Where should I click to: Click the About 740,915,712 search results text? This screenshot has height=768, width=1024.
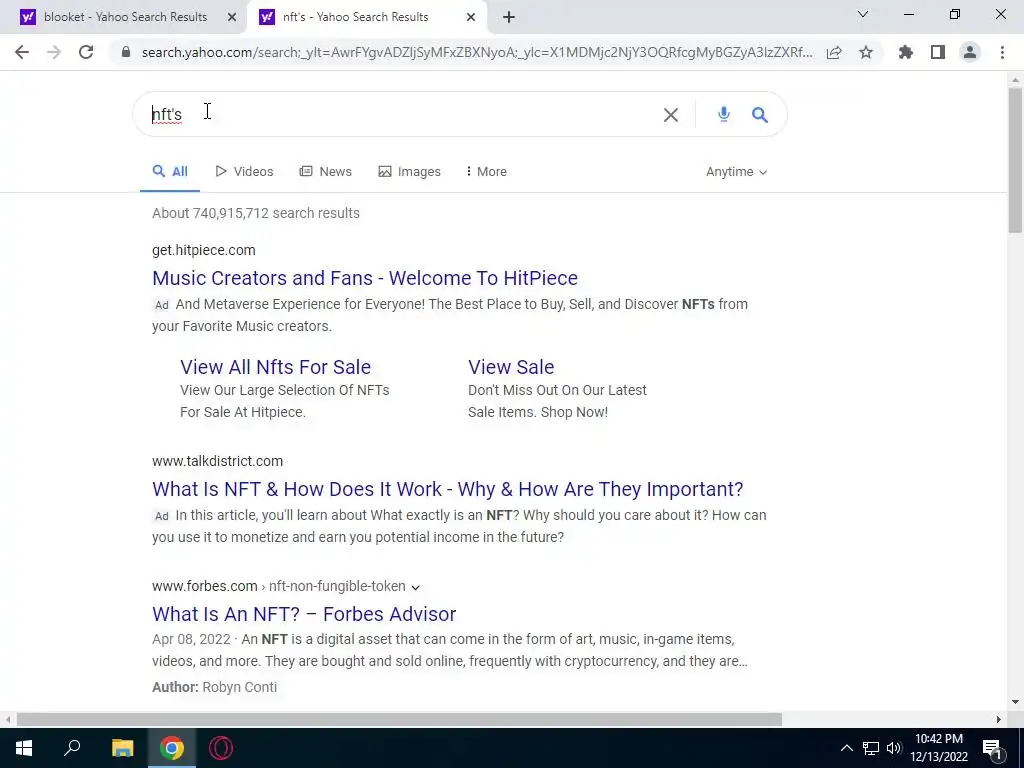pyautogui.click(x=256, y=214)
